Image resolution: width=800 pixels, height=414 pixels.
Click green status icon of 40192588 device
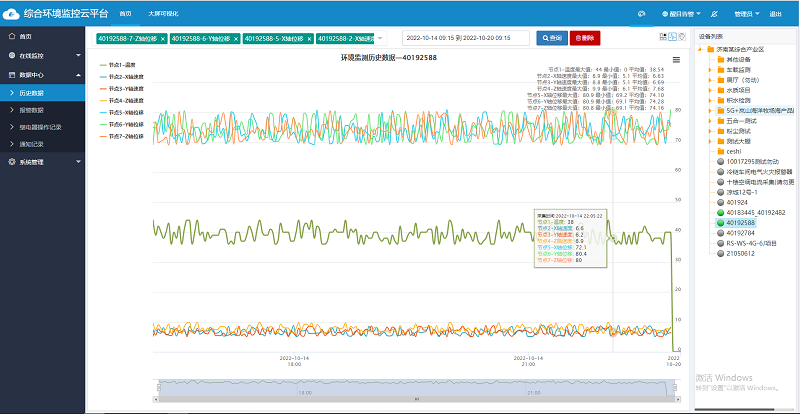720,223
